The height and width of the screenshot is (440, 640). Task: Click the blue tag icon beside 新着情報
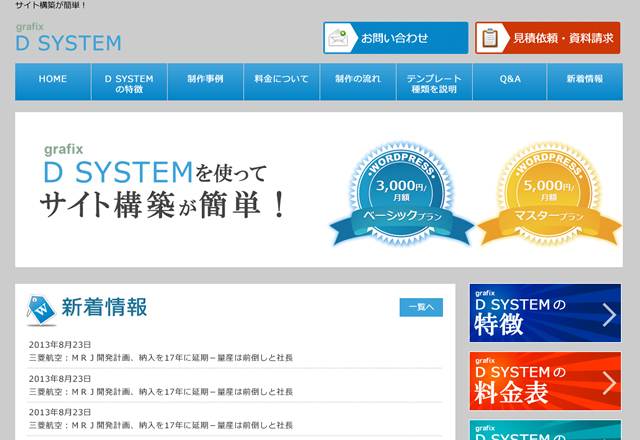tap(41, 310)
